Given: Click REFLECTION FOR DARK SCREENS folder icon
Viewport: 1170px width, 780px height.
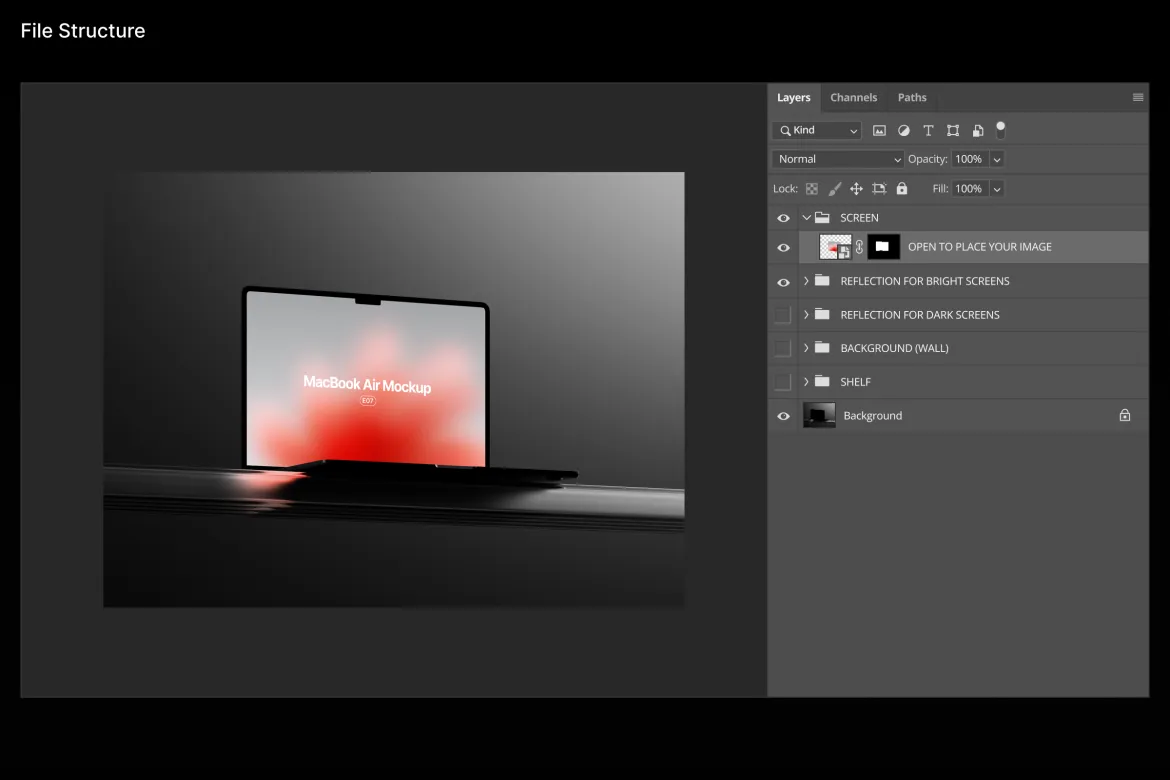Looking at the screenshot, I should (x=822, y=315).
